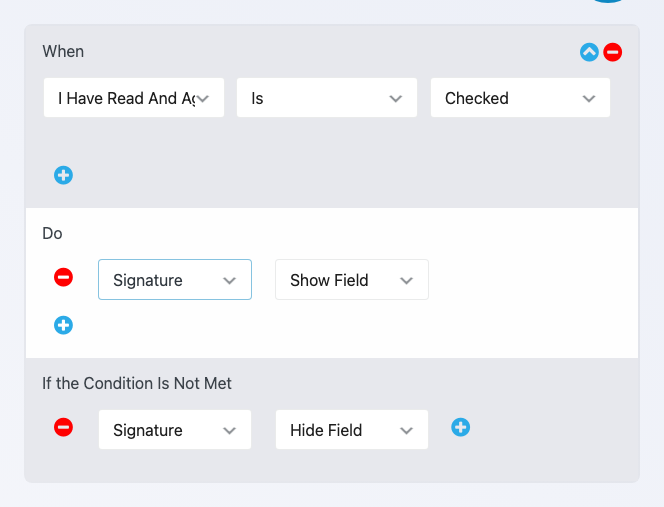Image resolution: width=664 pixels, height=507 pixels.
Task: Remove the Show Field action via the red minus
Action: click(64, 277)
